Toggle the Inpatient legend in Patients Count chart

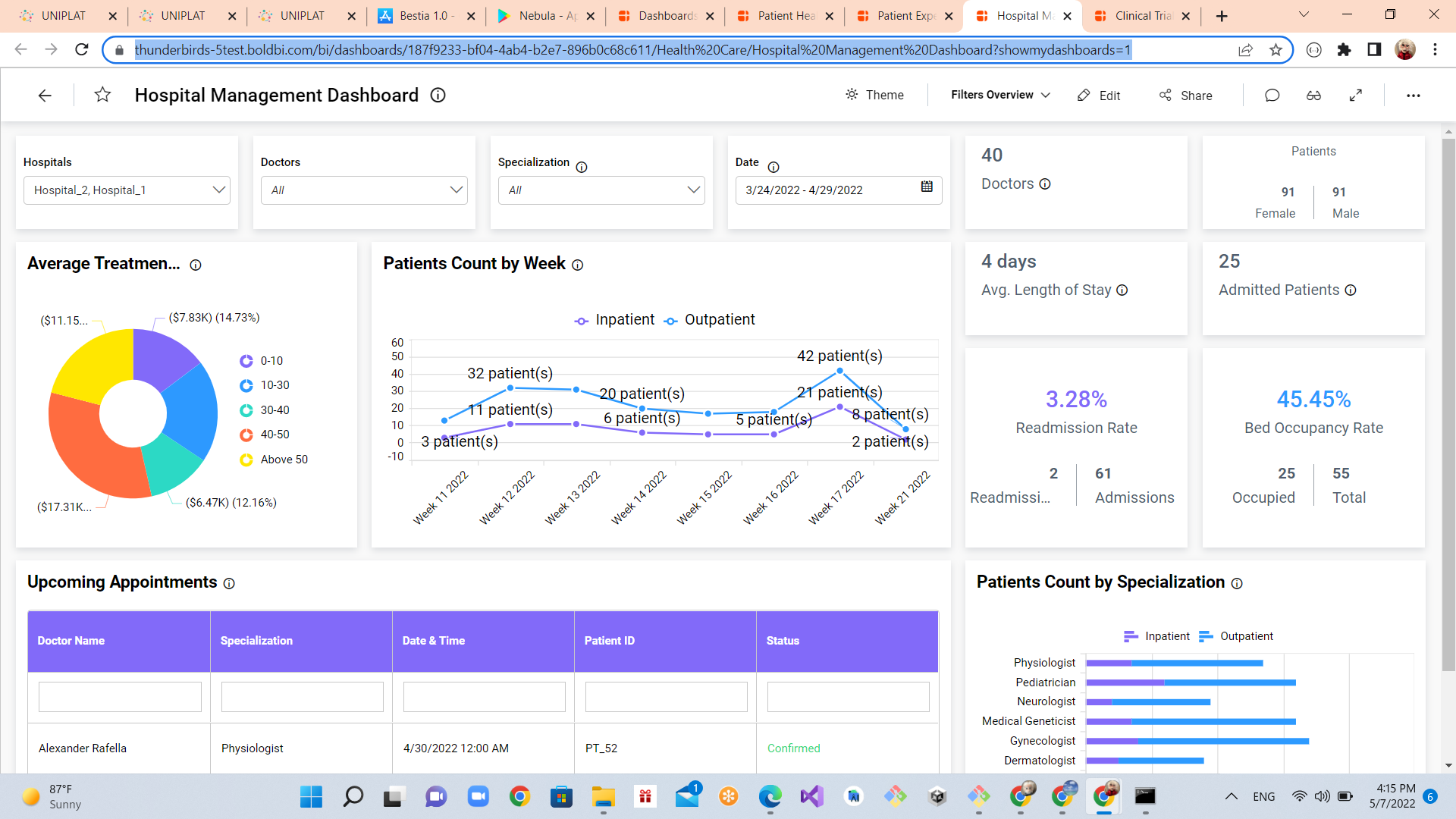coord(614,319)
